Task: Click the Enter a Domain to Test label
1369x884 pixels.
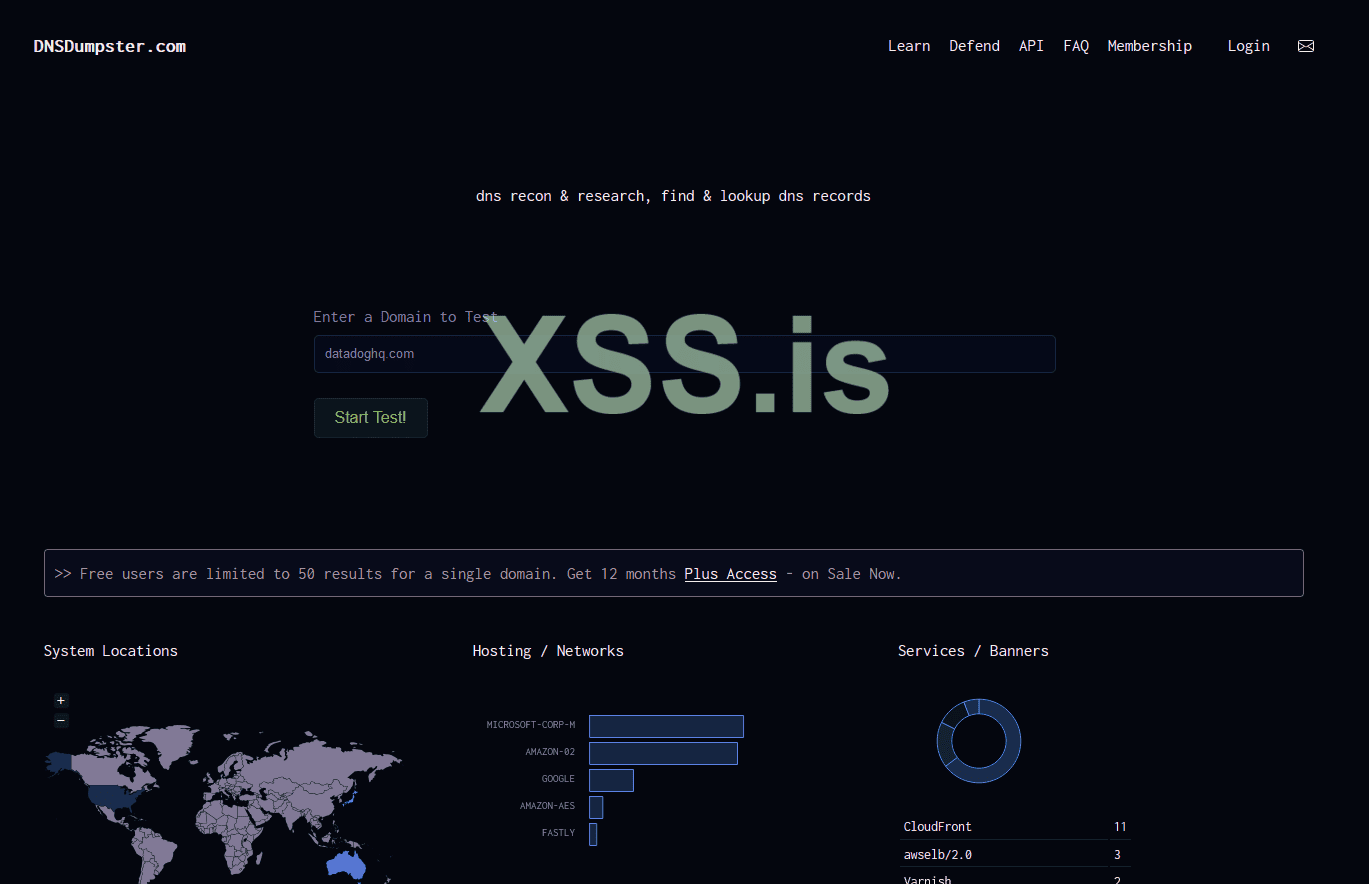Action: pos(405,317)
